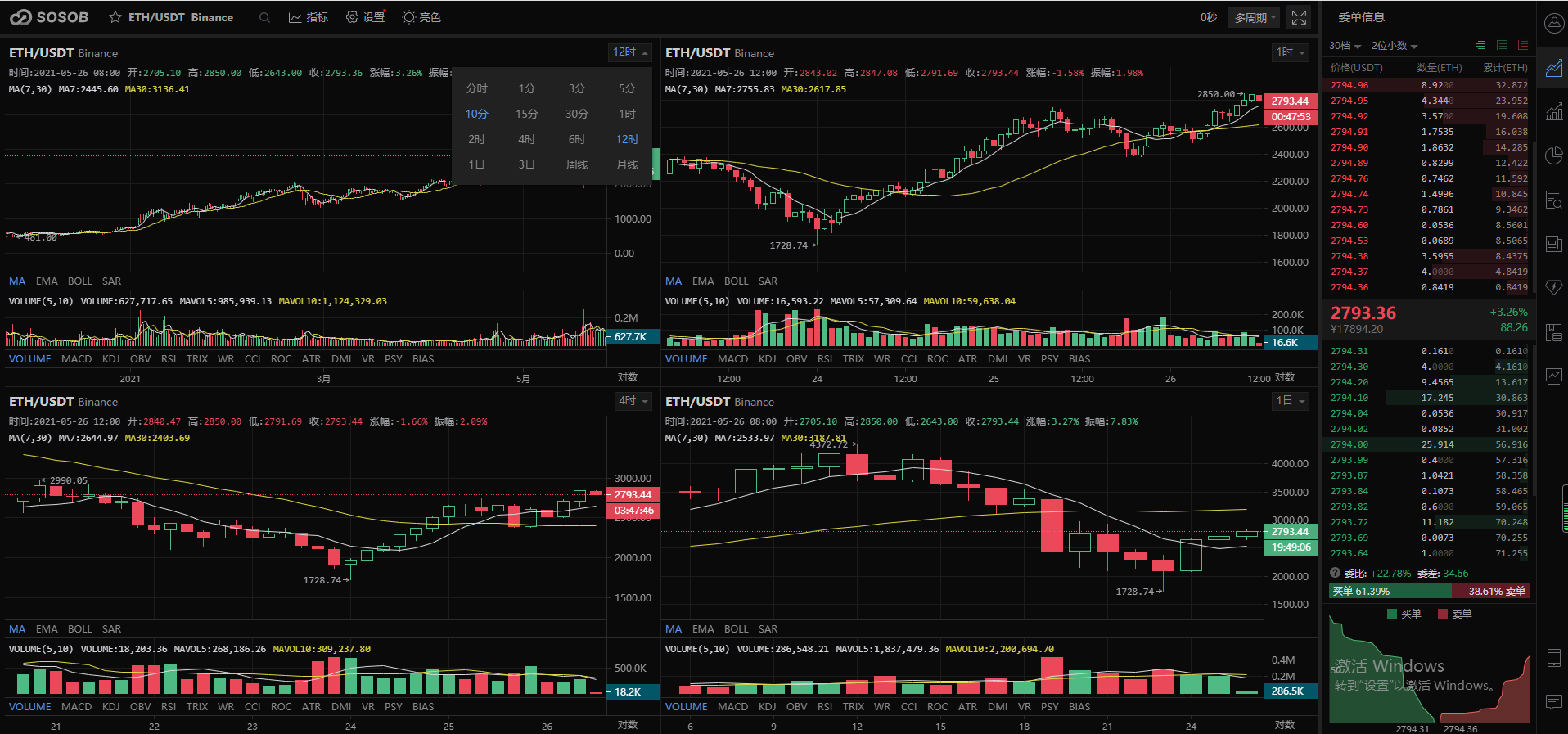Click the last price 2793.36
Image resolution: width=1568 pixels, height=734 pixels.
(1363, 313)
